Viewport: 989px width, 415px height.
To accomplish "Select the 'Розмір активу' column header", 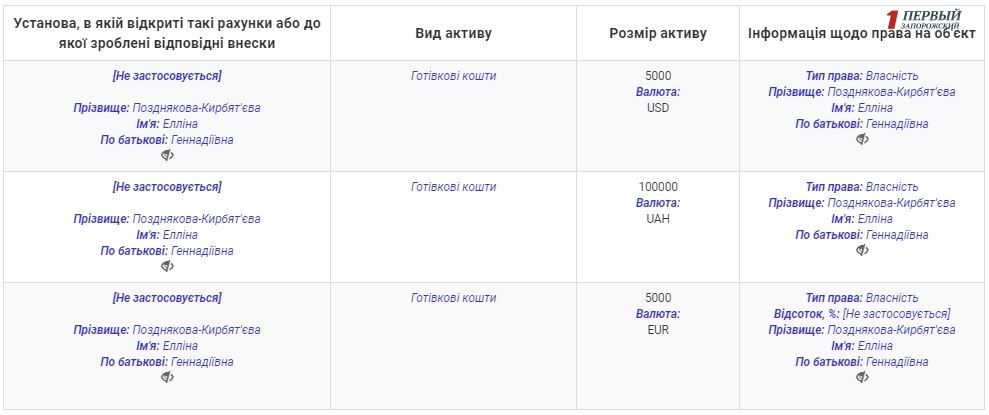I will [x=657, y=33].
